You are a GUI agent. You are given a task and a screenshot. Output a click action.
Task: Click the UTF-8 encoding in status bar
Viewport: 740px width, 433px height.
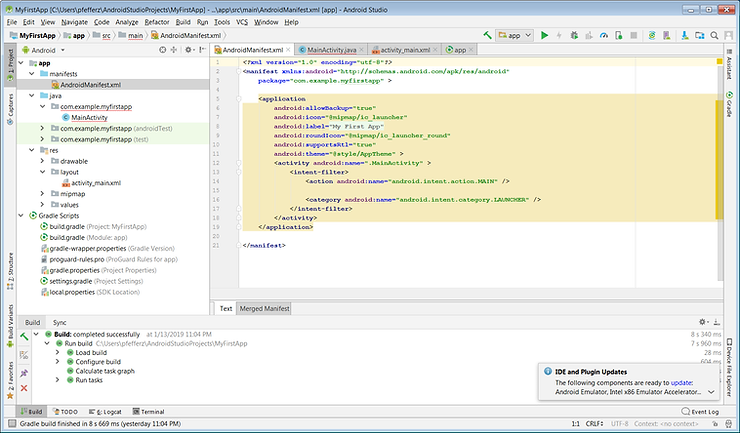(x=620, y=424)
